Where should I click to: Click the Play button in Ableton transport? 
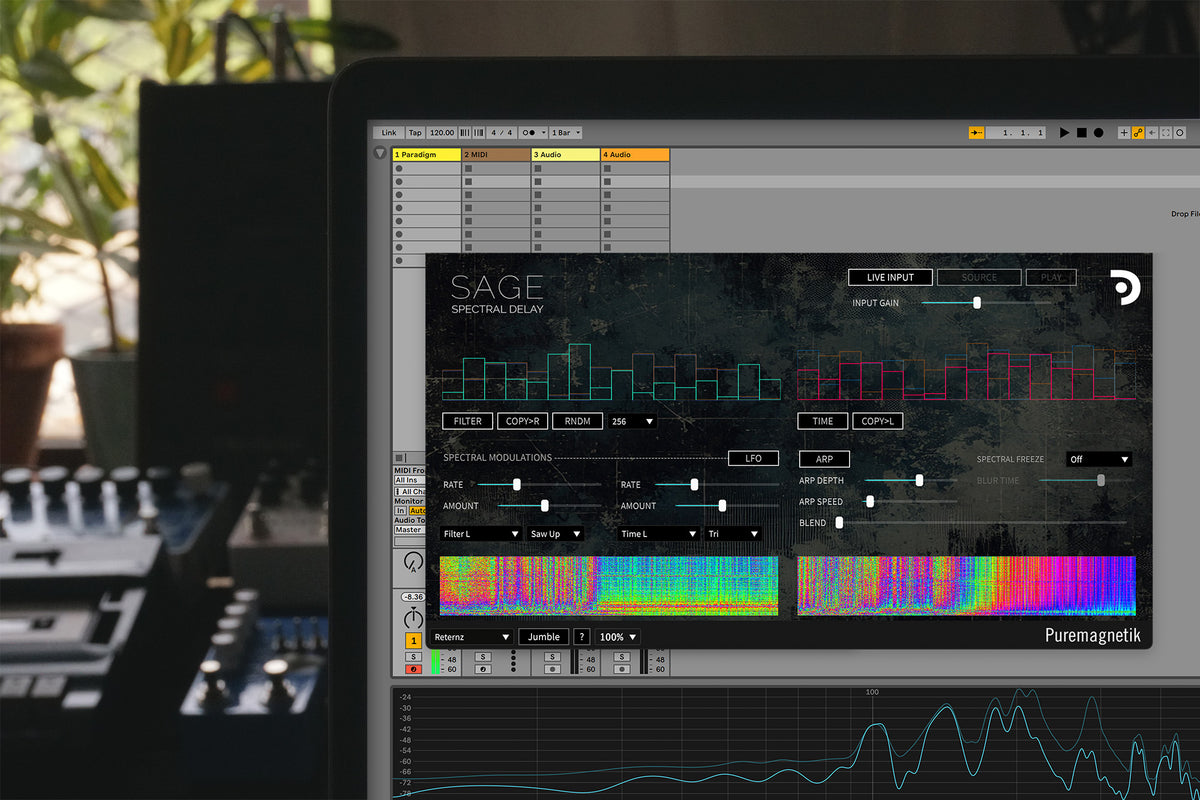click(x=1064, y=132)
